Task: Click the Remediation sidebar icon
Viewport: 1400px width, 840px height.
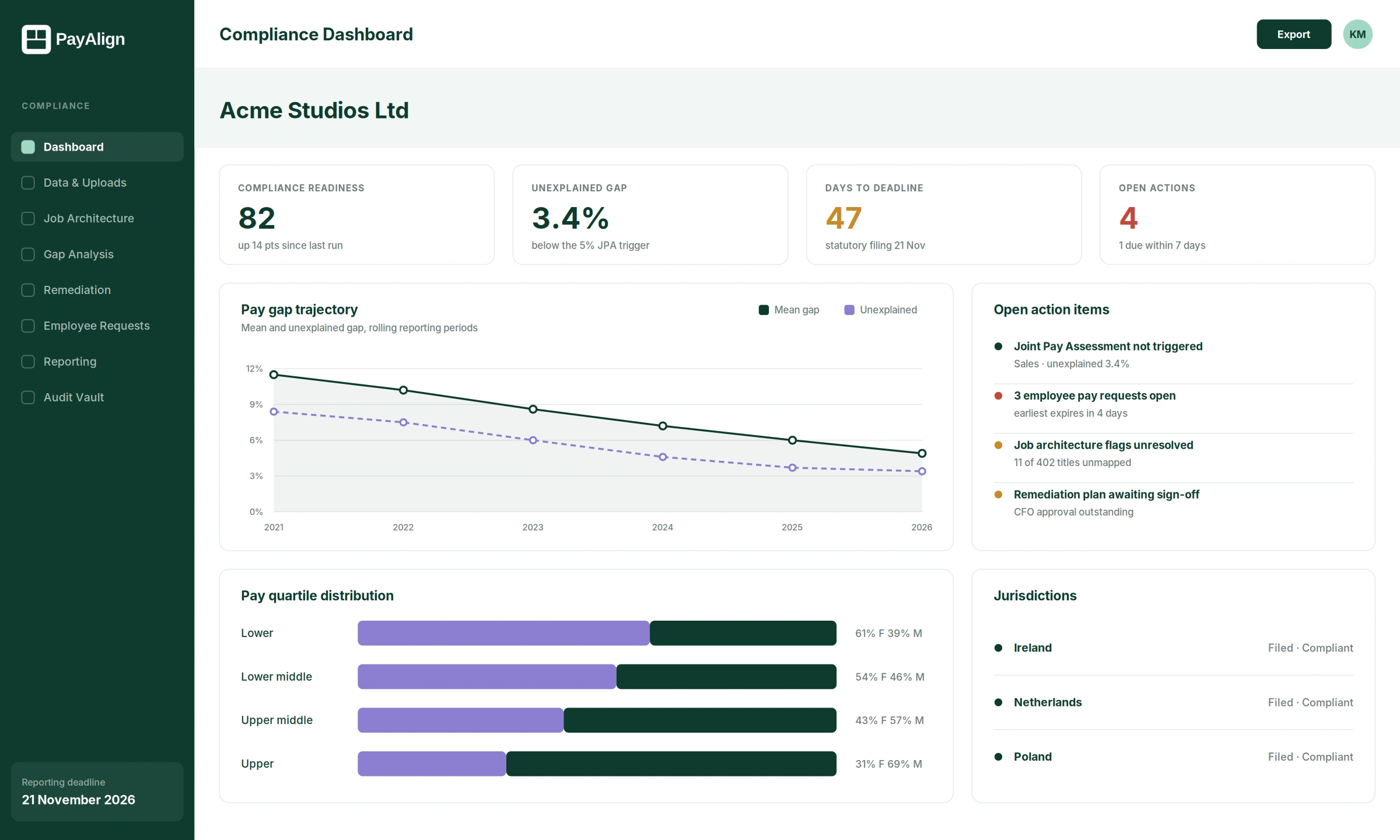Action: pyautogui.click(x=28, y=290)
